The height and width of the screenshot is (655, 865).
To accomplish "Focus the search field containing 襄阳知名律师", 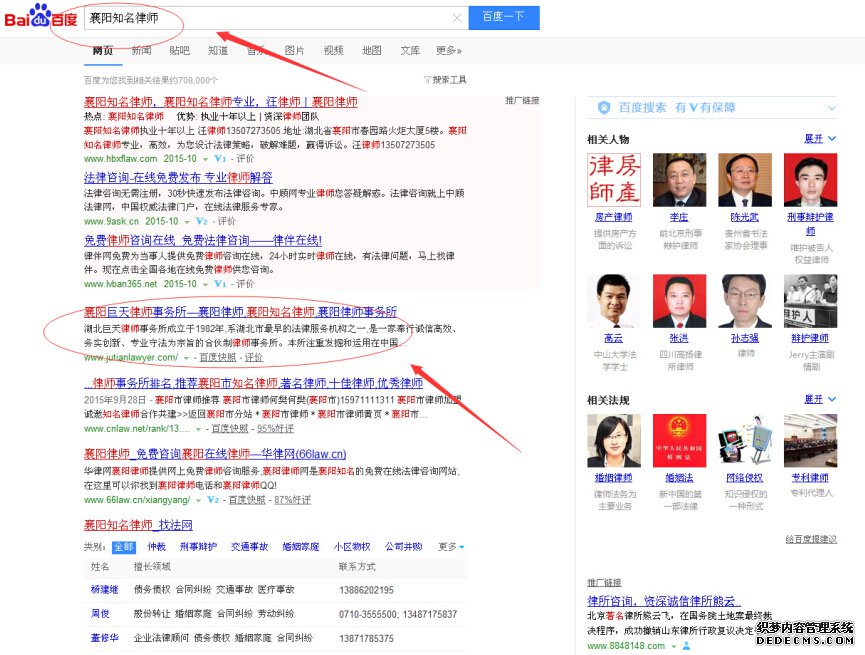I will 276,18.
